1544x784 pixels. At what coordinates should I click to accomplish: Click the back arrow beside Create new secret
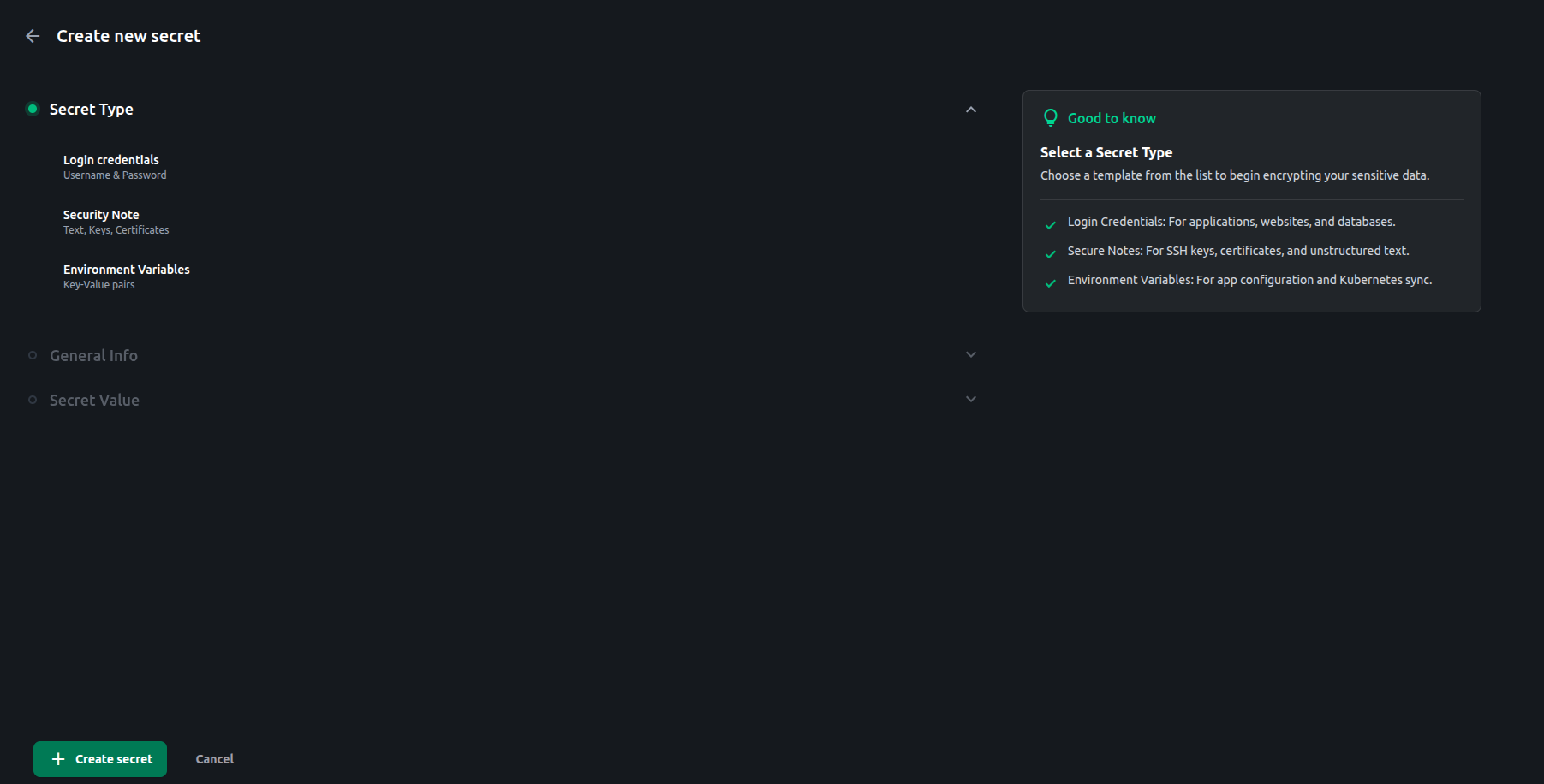coord(33,36)
